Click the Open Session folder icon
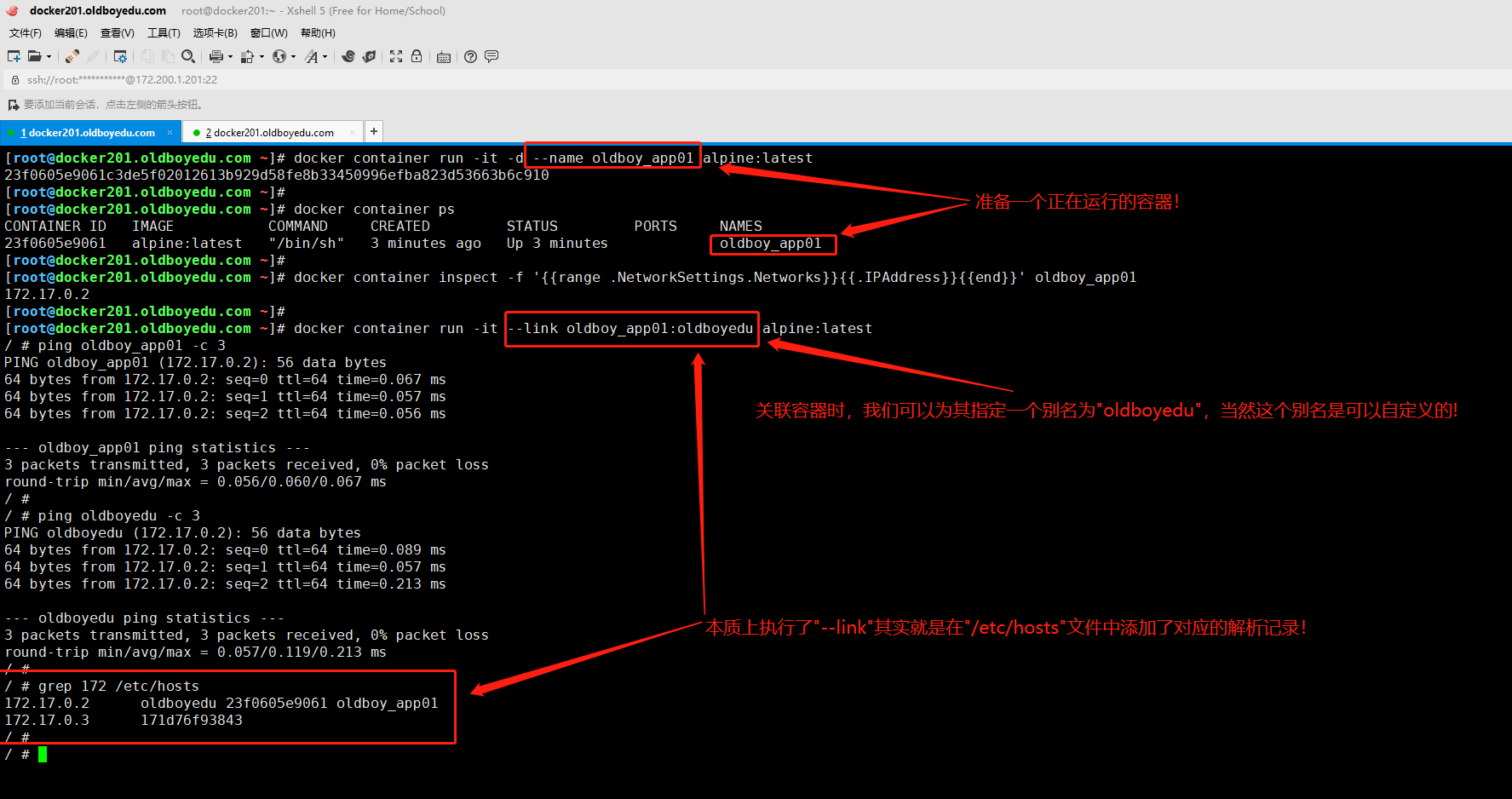 [34, 56]
